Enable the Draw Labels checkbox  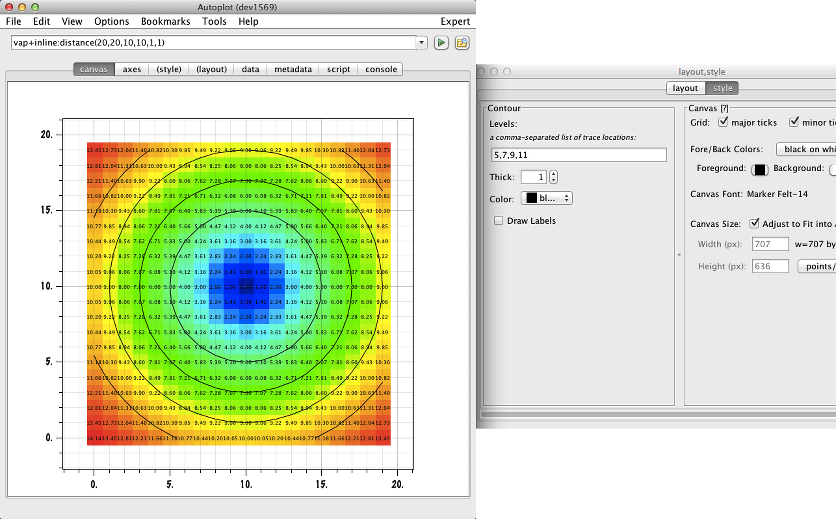499,221
